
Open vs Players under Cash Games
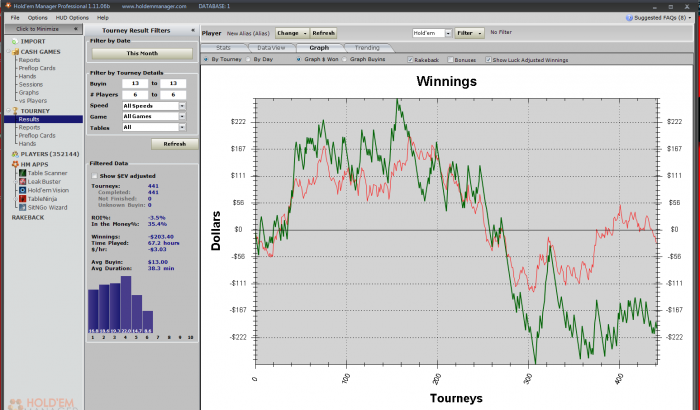33,101
